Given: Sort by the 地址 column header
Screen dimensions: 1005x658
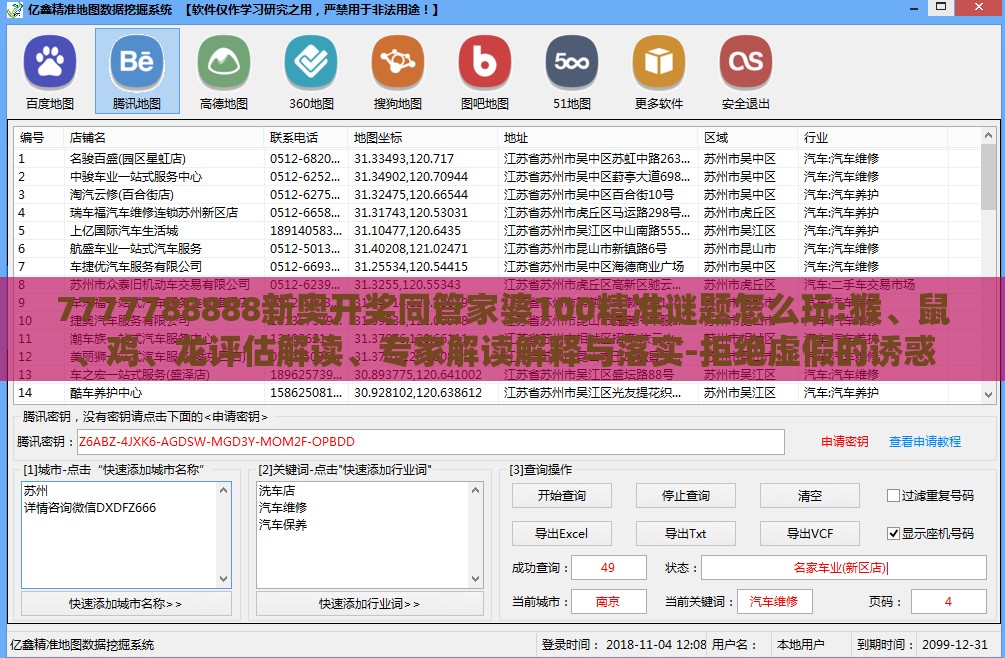Looking at the screenshot, I should (597, 137).
